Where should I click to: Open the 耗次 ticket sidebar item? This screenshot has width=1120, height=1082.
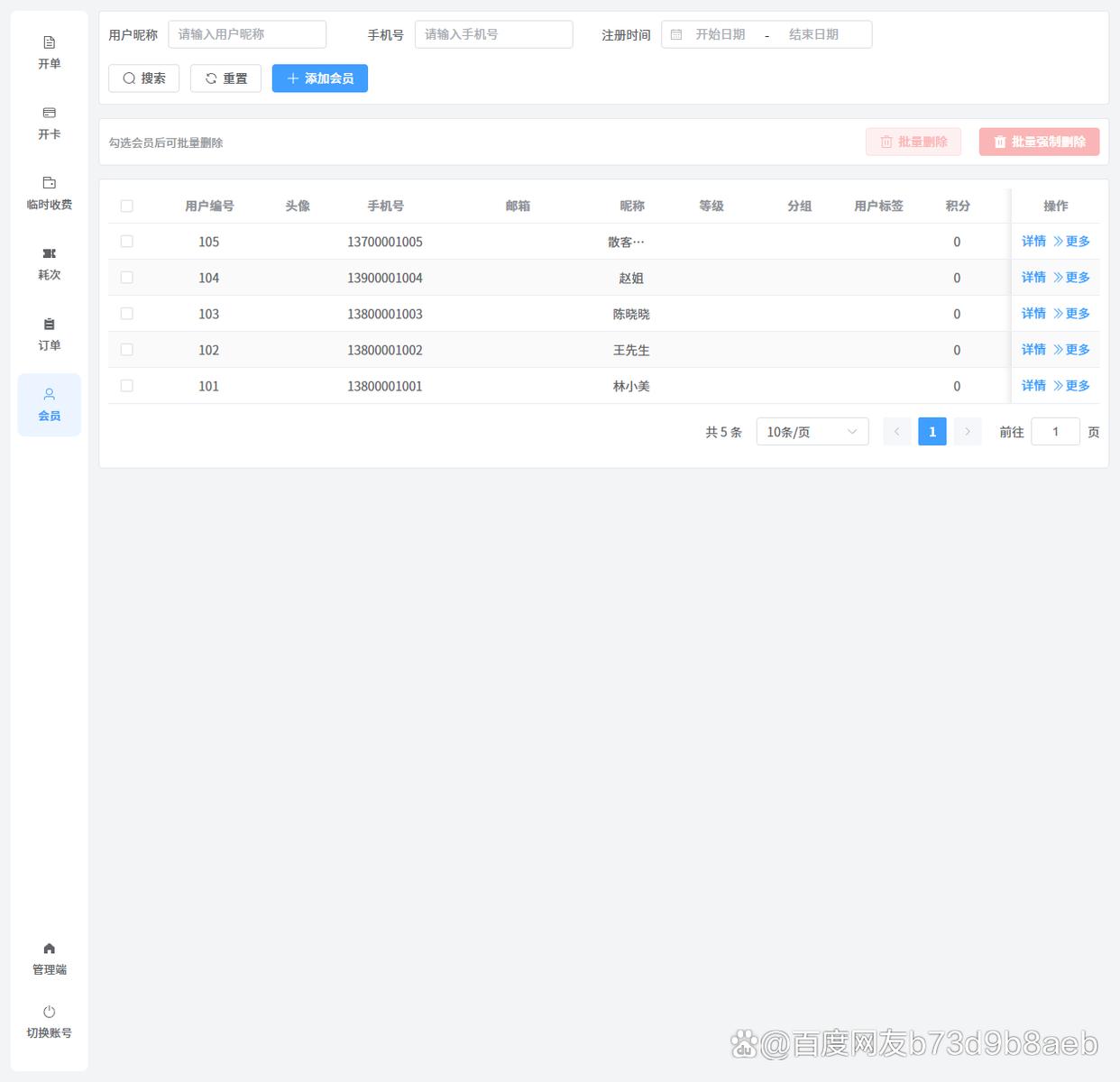click(x=50, y=263)
